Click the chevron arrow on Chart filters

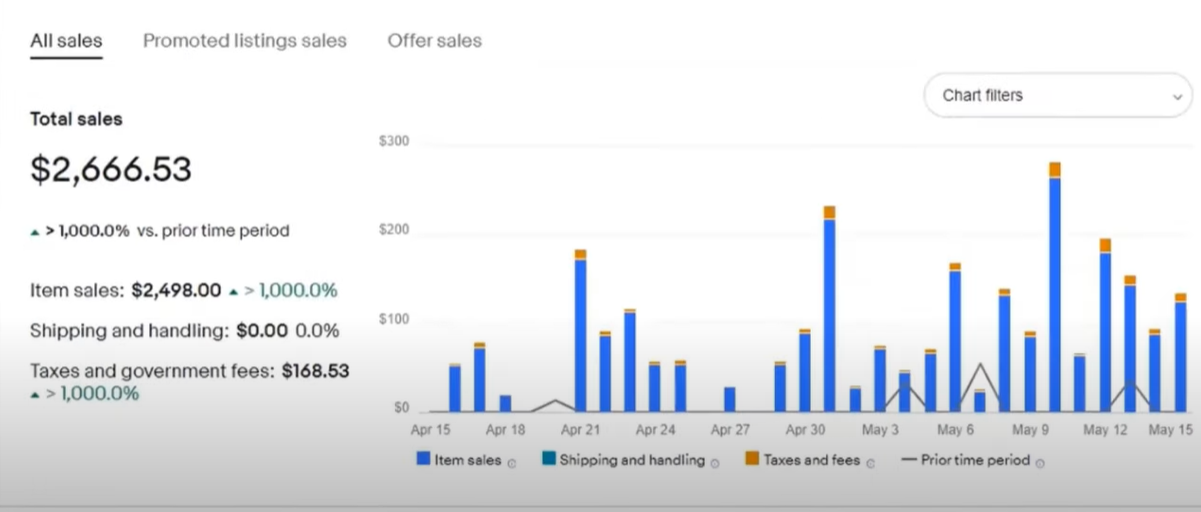coord(1177,97)
